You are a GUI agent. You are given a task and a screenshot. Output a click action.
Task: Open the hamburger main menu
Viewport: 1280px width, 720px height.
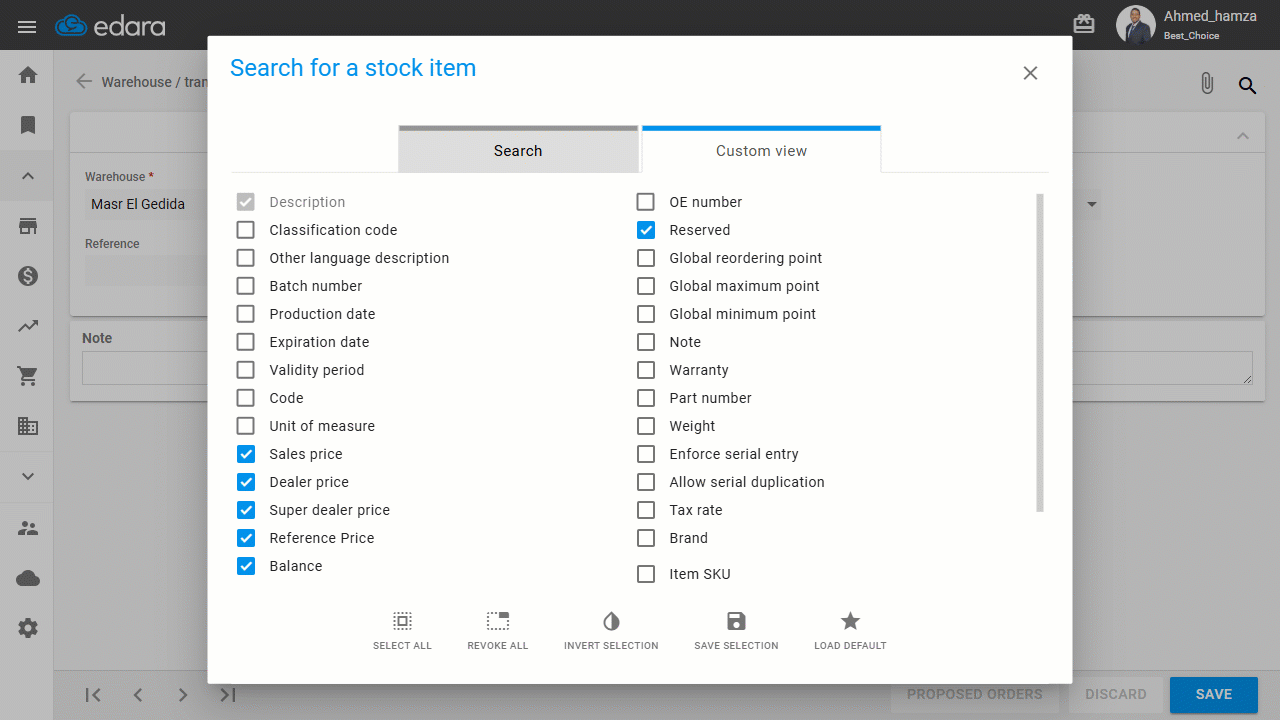pyautogui.click(x=27, y=26)
